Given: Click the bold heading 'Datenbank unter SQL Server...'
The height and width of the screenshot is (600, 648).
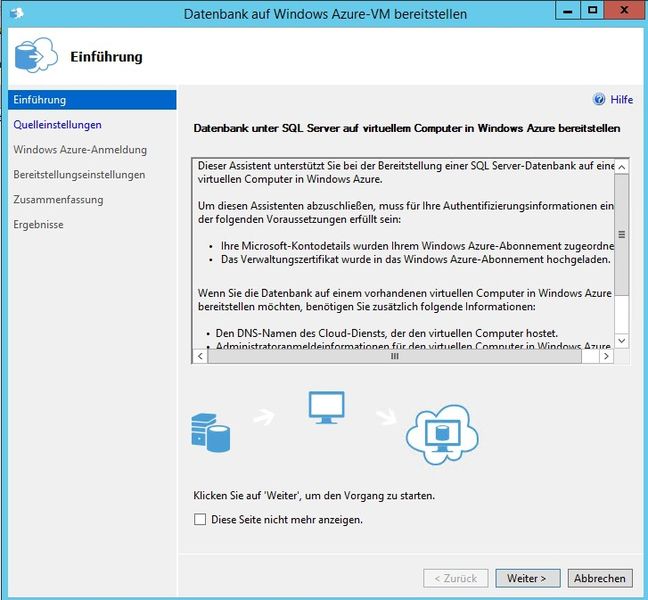Looking at the screenshot, I should [x=407, y=128].
